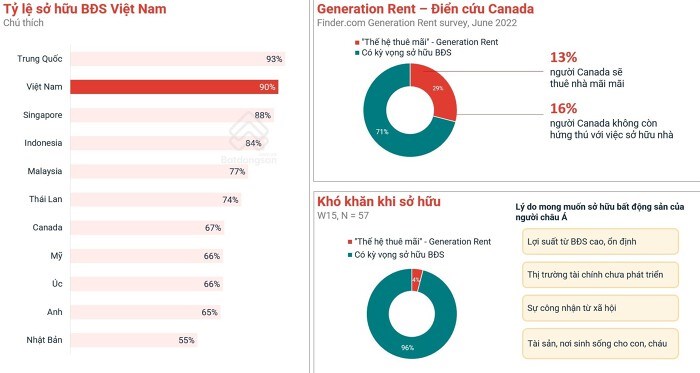700x373 pixels.
Task: Click the 'Generation Rent – Điển cứu Canada' heading
Action: pyautogui.click(x=425, y=8)
